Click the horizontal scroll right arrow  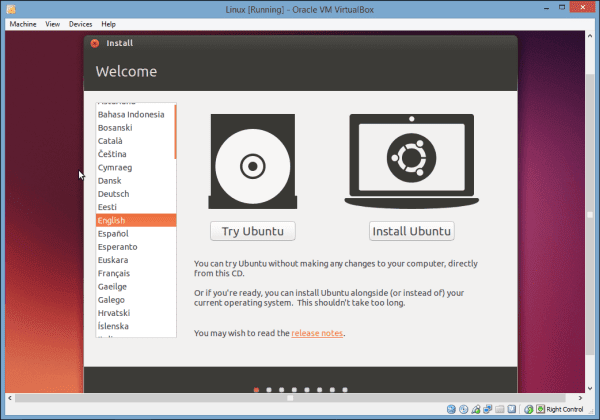pyautogui.click(x=580, y=398)
